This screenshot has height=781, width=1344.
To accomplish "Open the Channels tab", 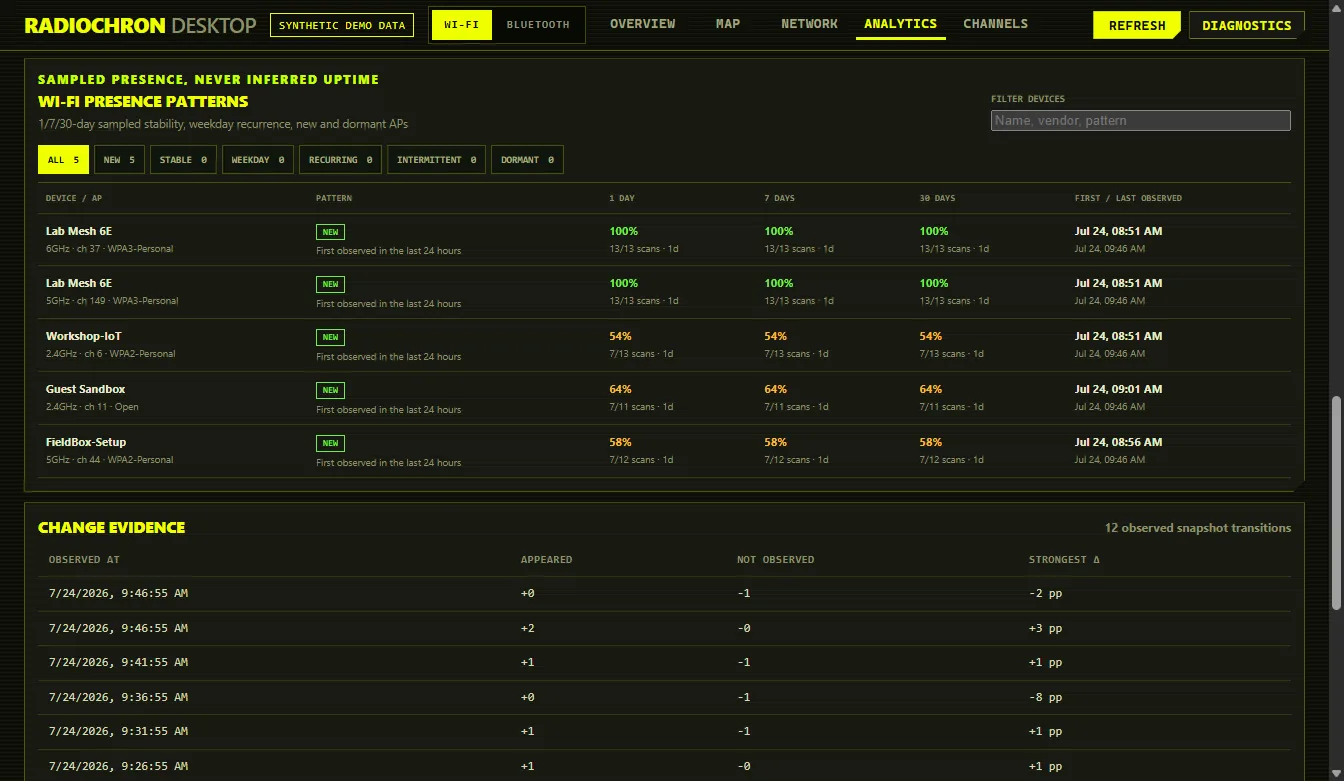I will point(995,23).
